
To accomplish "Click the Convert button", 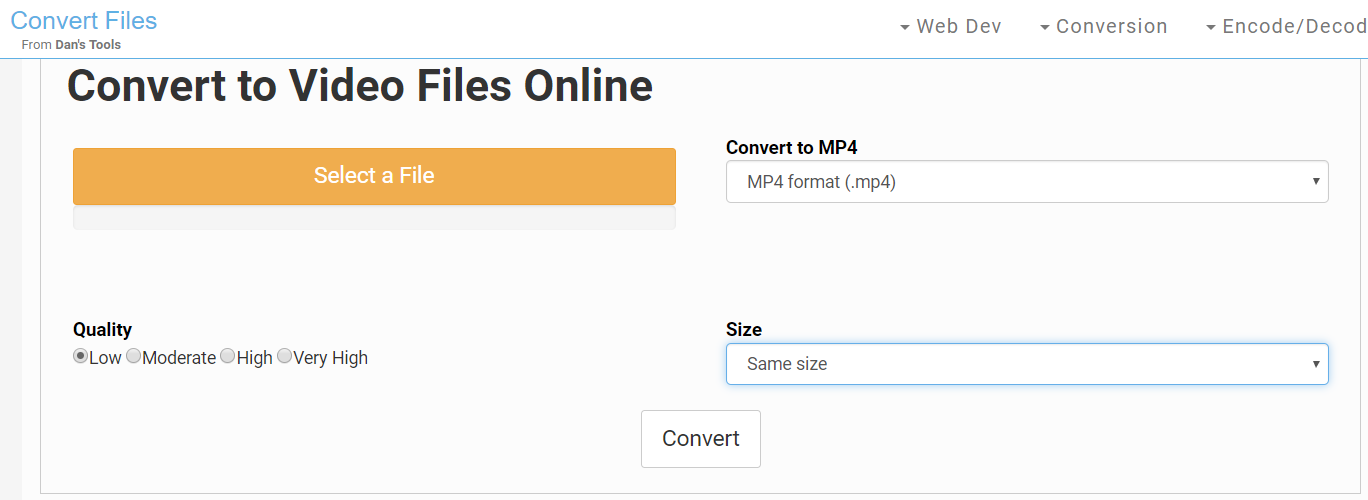I will [x=700, y=439].
